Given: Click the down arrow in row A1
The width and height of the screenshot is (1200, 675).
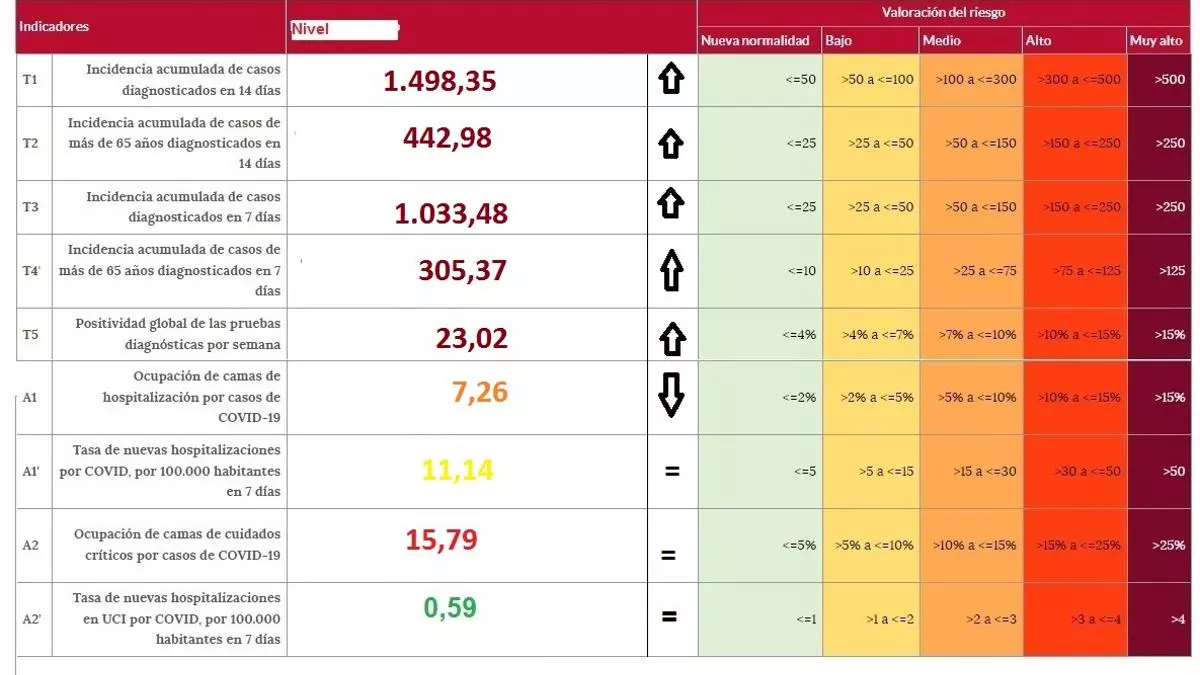Looking at the screenshot, I should [671, 396].
